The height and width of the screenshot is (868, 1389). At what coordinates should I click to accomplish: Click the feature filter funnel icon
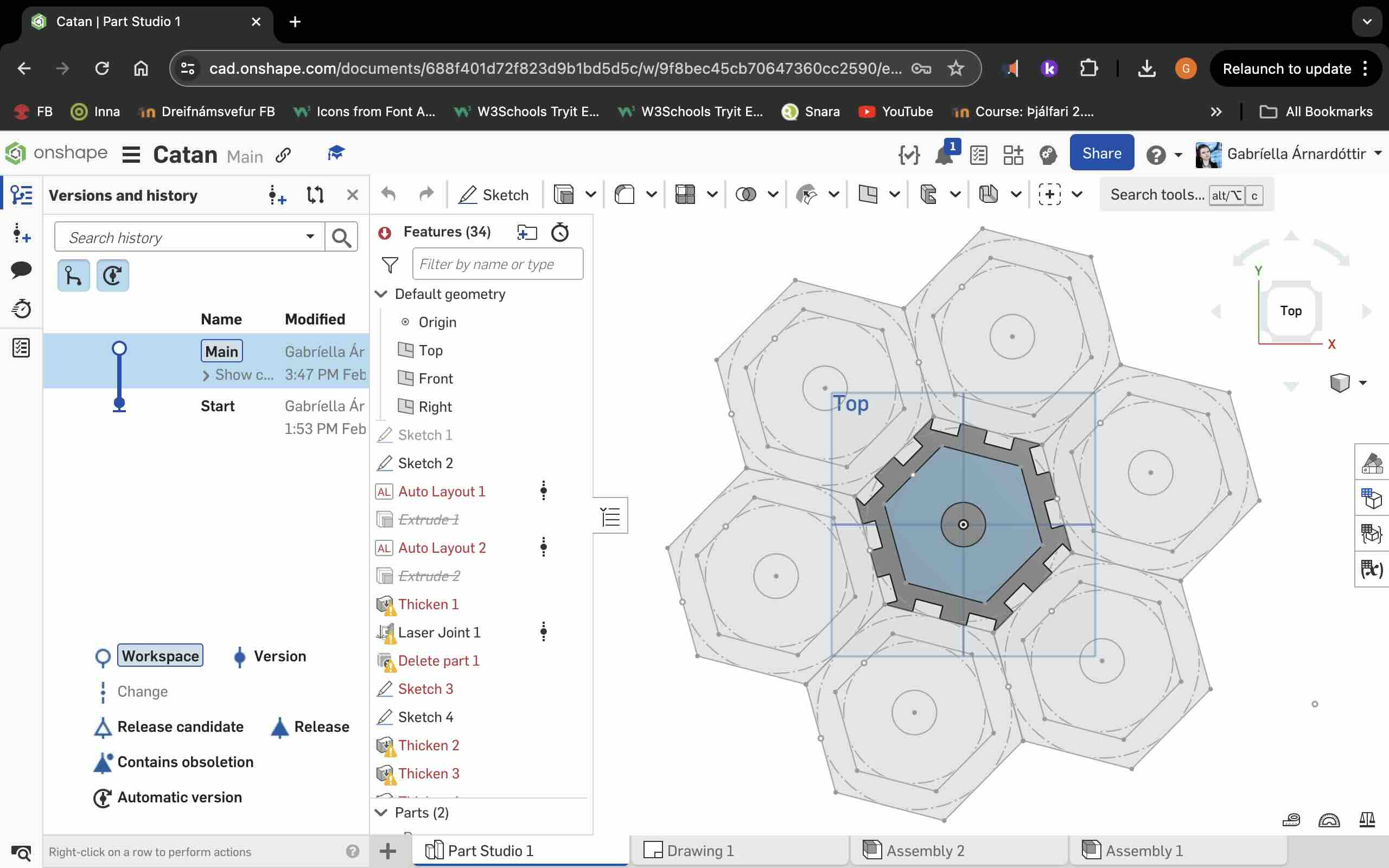point(390,264)
